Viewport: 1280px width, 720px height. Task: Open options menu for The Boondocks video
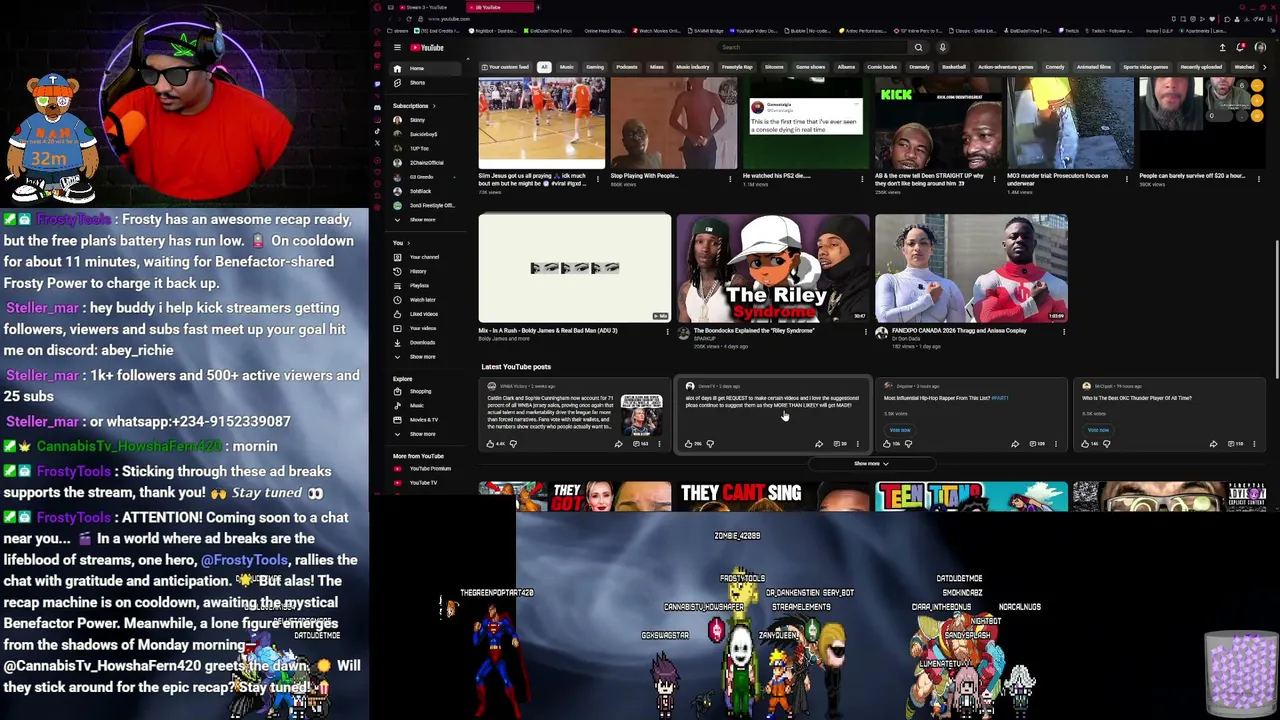pyautogui.click(x=865, y=331)
